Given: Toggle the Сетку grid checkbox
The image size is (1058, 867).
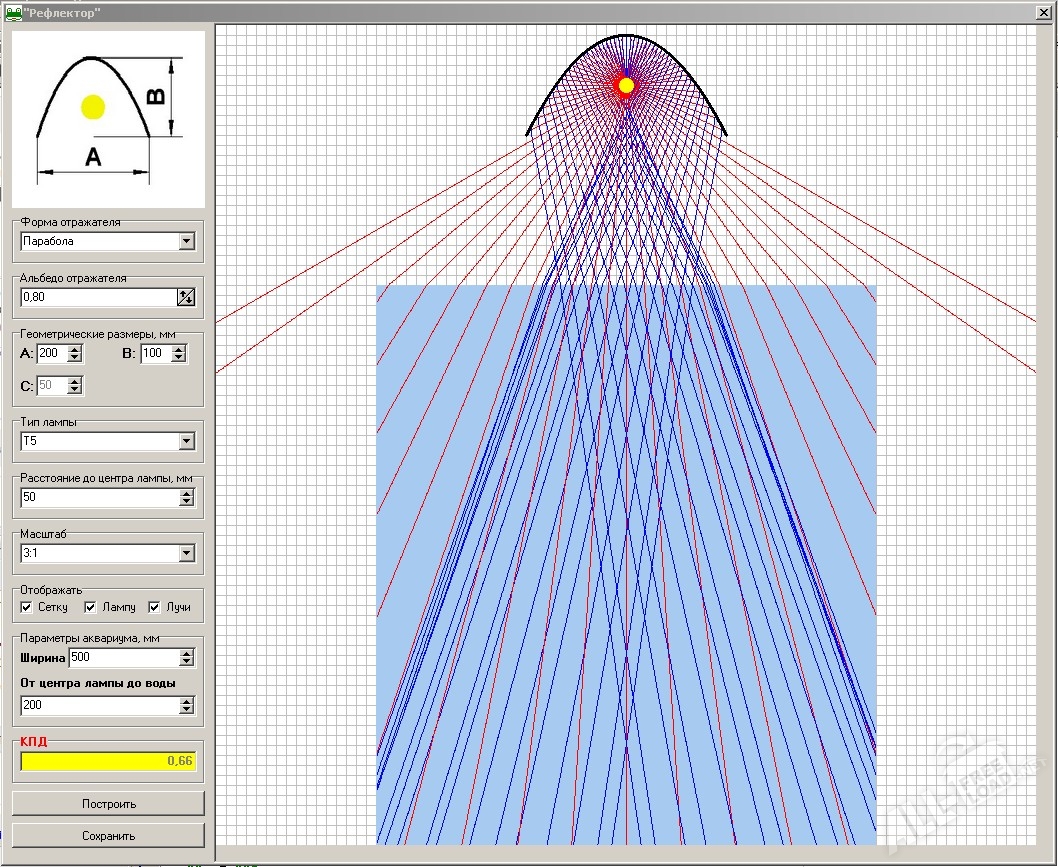Looking at the screenshot, I should pos(28,607).
